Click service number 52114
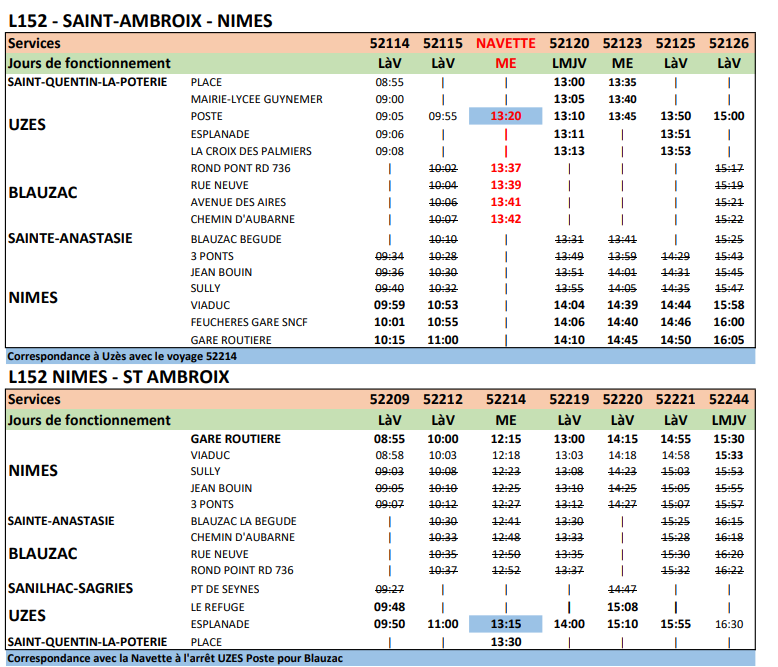Screen dimensions: 778x667 click(389, 44)
